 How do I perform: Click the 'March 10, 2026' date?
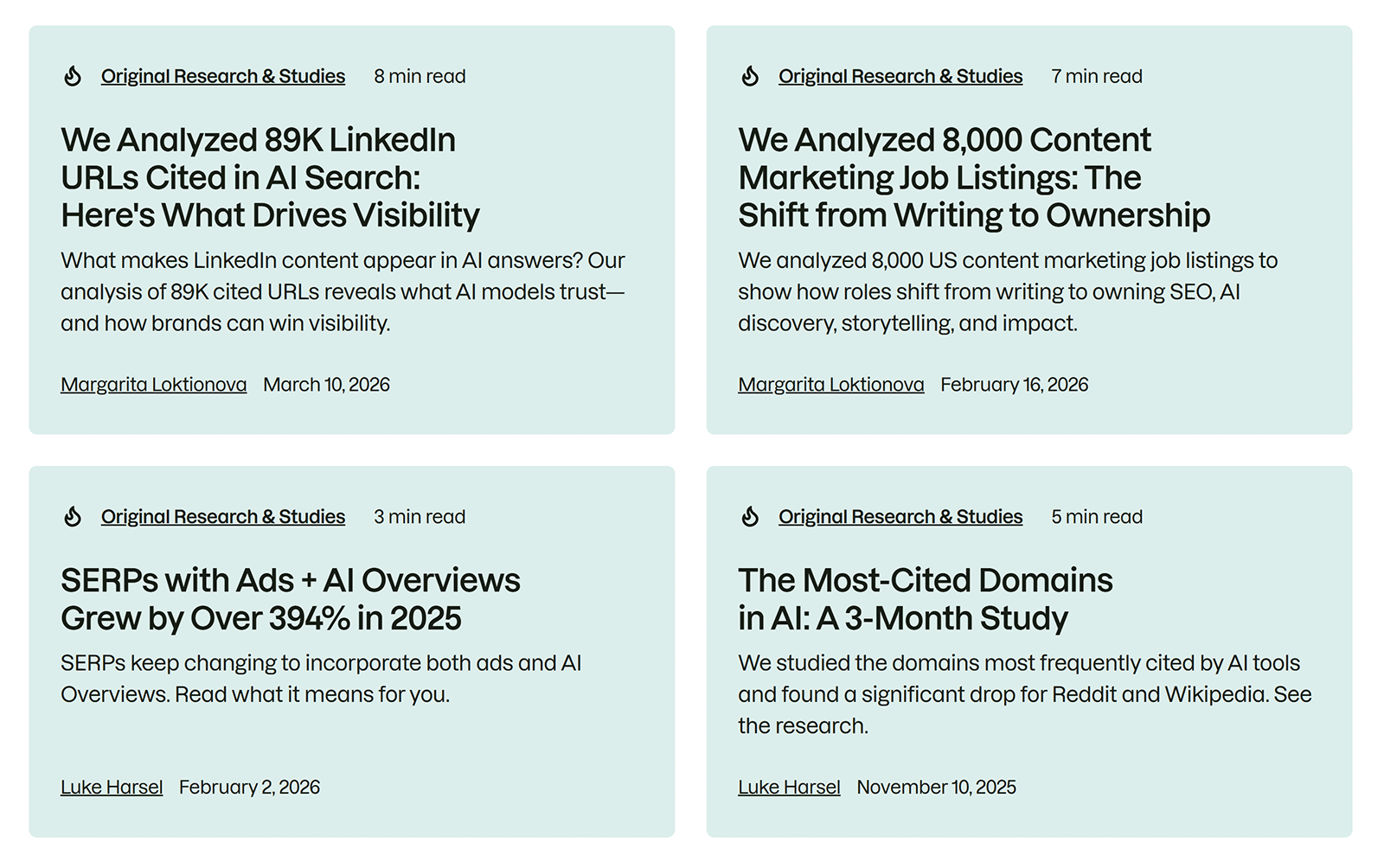click(x=325, y=384)
